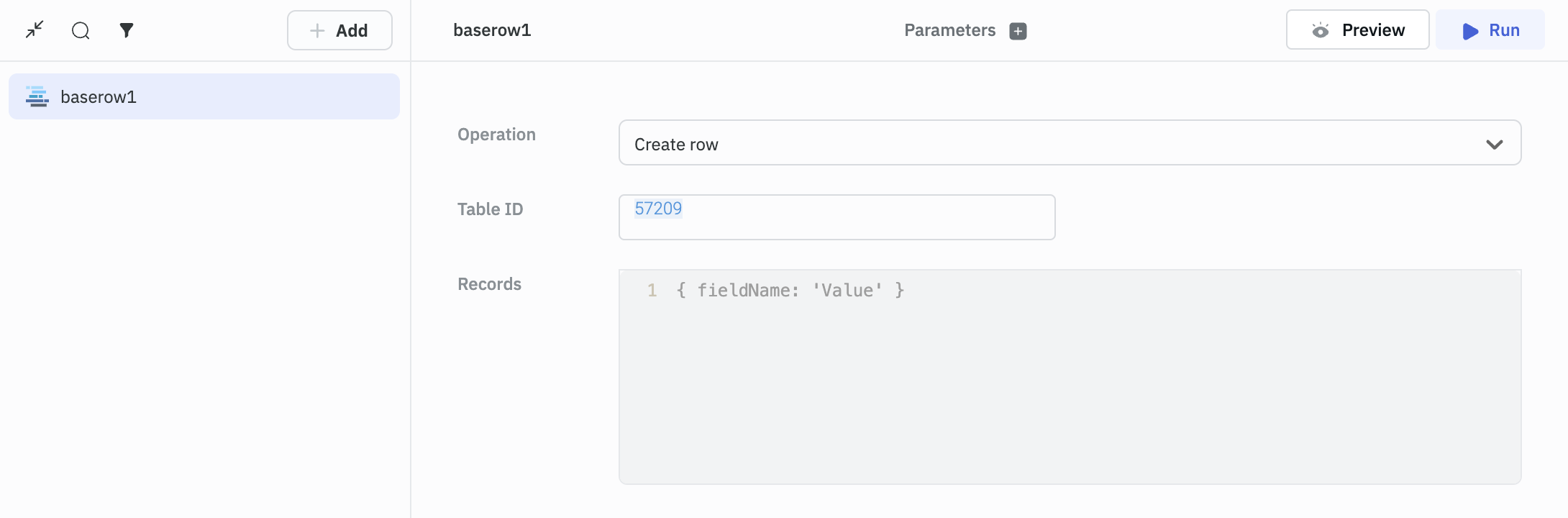Click the Baserow logo icon in query list
1568x518 pixels.
tap(37, 96)
